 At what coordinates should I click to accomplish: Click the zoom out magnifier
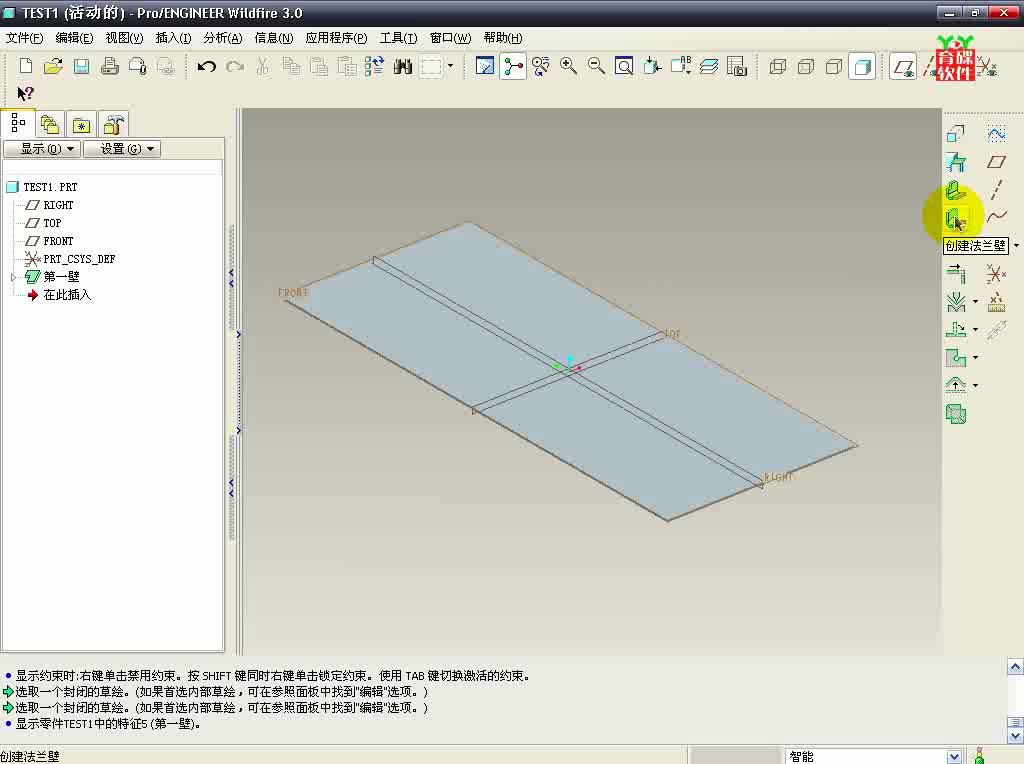pos(596,66)
